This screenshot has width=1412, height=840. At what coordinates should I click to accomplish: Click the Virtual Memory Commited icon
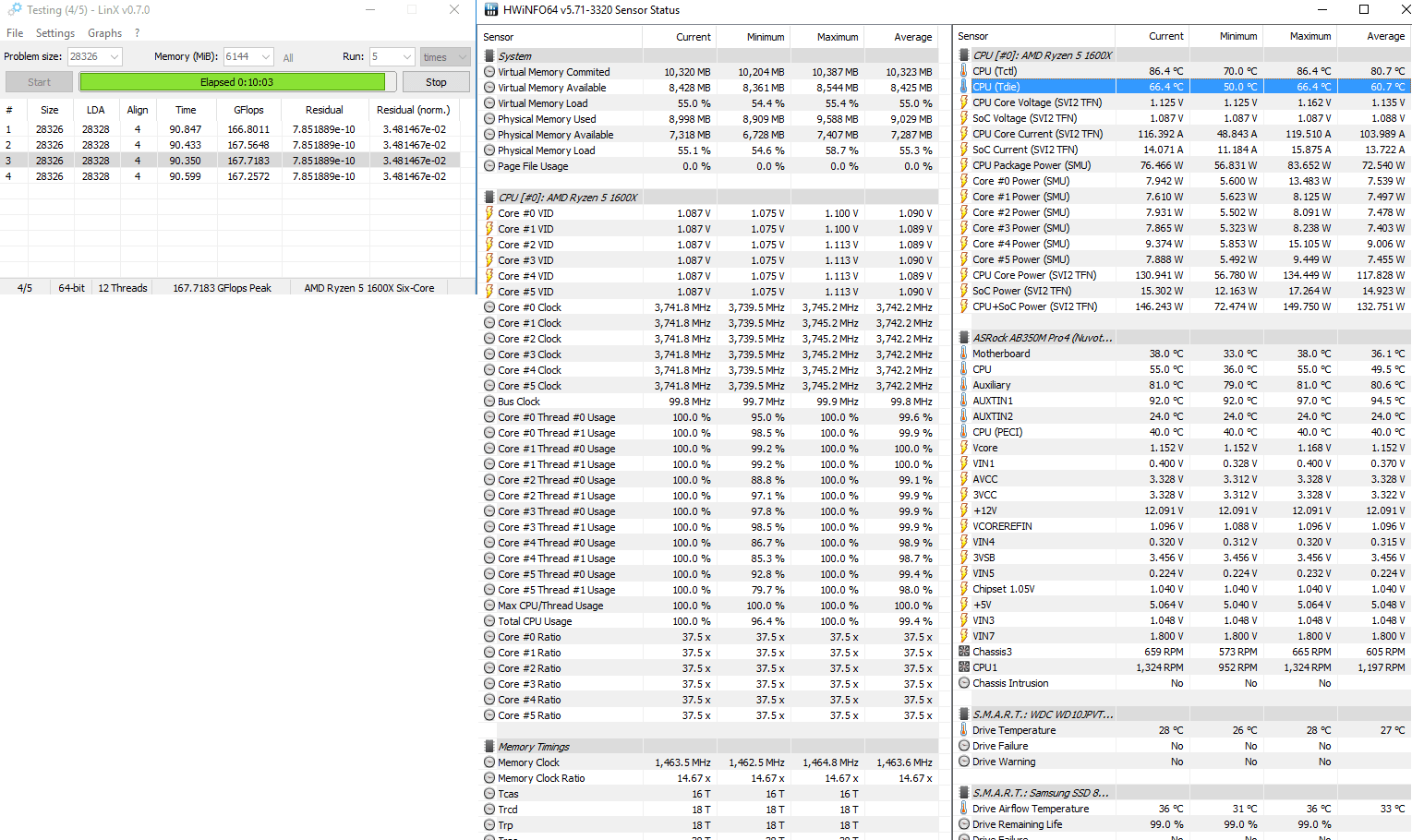click(x=489, y=72)
